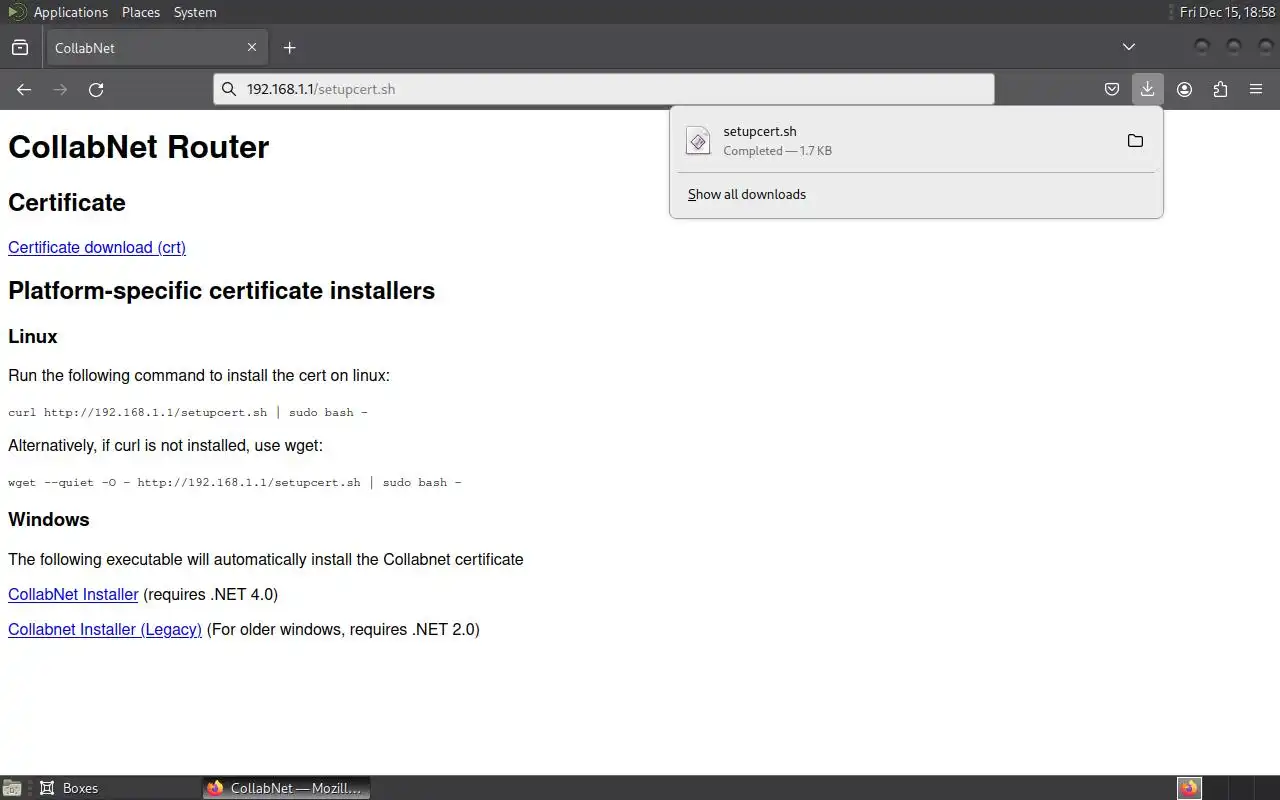Open the Places menu
Viewport: 1280px width, 800px height.
coord(141,12)
